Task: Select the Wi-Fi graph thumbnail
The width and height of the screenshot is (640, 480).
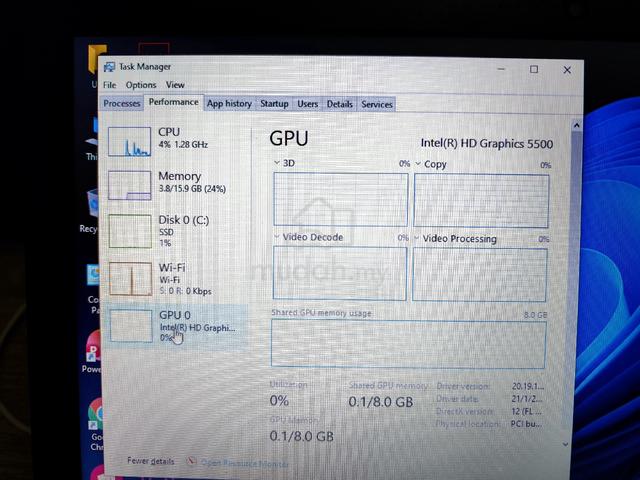Action: click(131, 279)
